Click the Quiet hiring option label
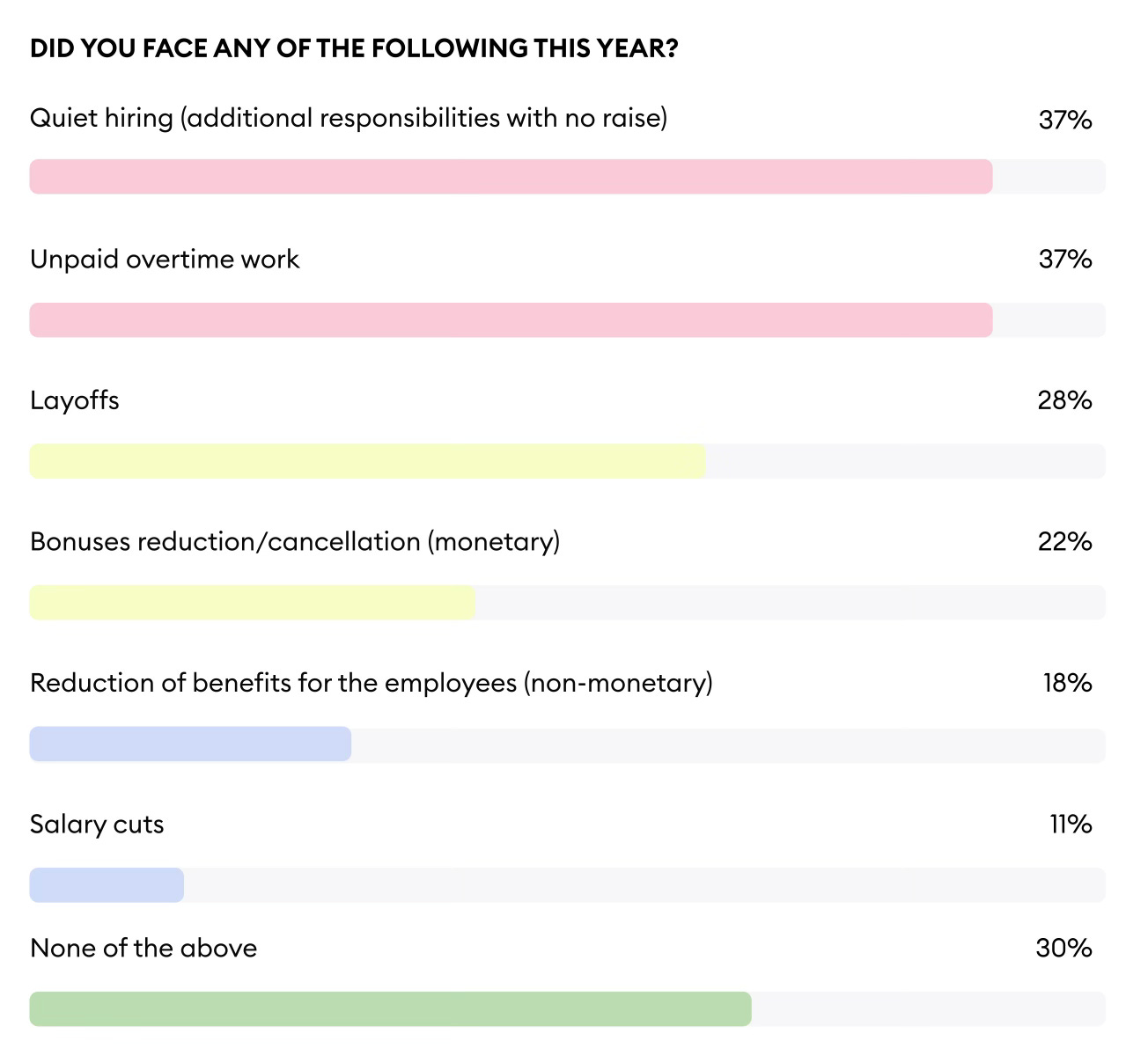 349,118
